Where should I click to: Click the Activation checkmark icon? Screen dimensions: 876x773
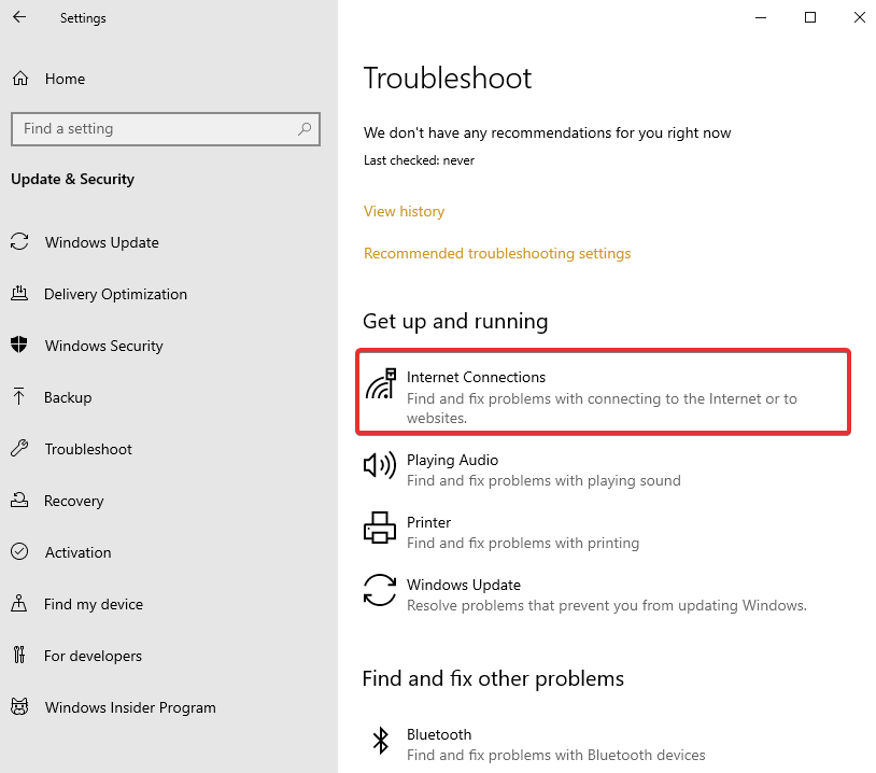tap(21, 552)
